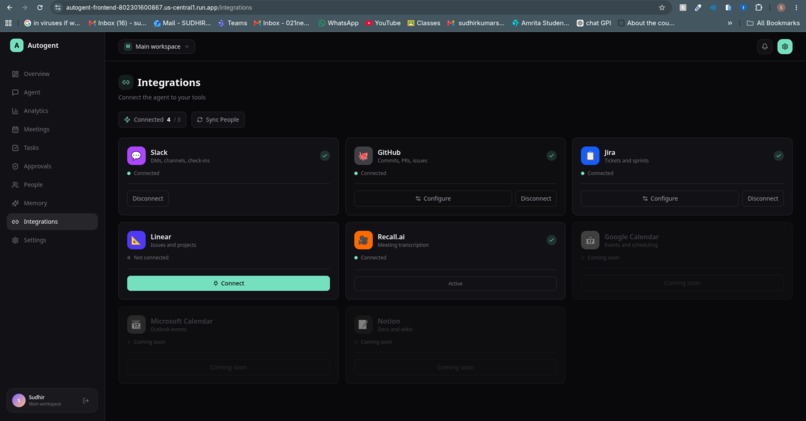Open the chat GPT bookmark

pos(594,23)
